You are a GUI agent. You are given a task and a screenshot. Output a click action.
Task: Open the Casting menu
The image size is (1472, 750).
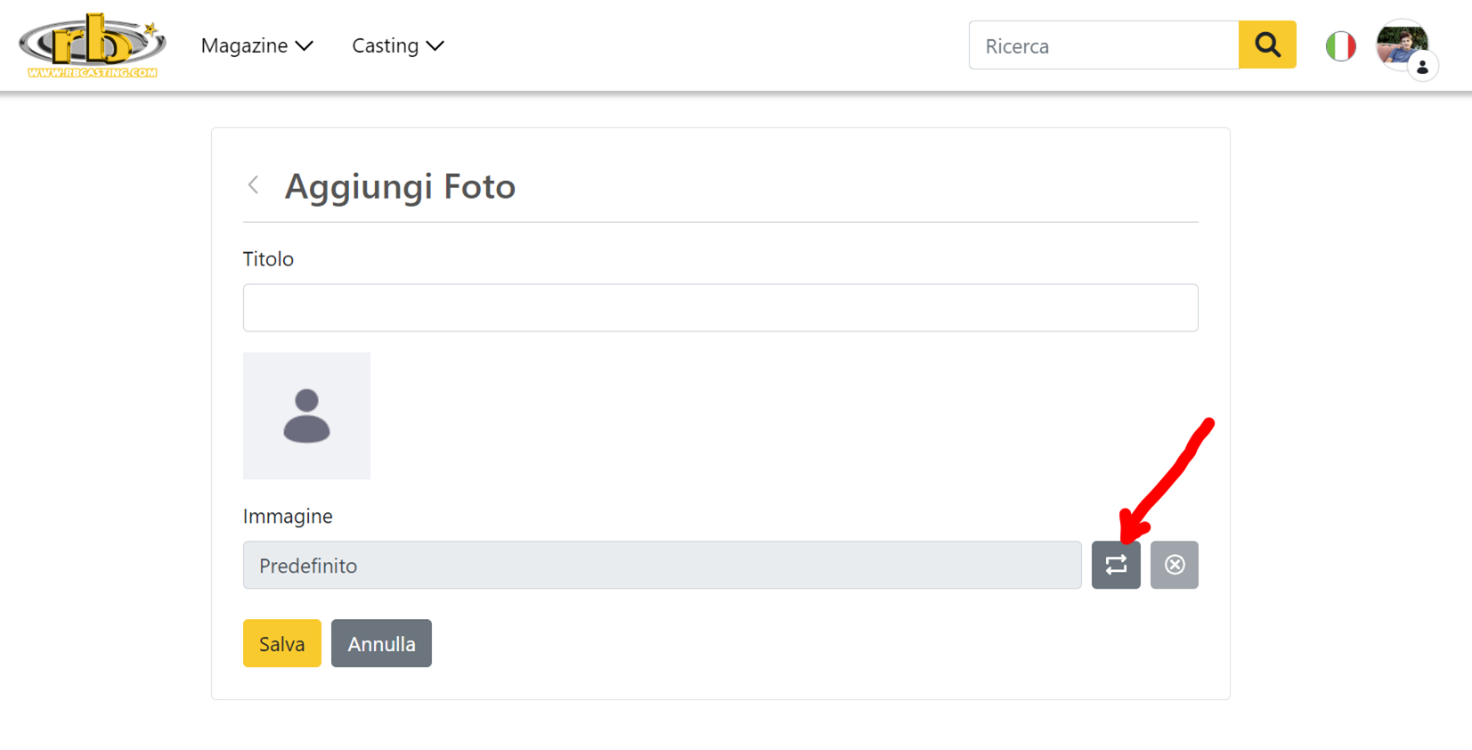point(398,46)
